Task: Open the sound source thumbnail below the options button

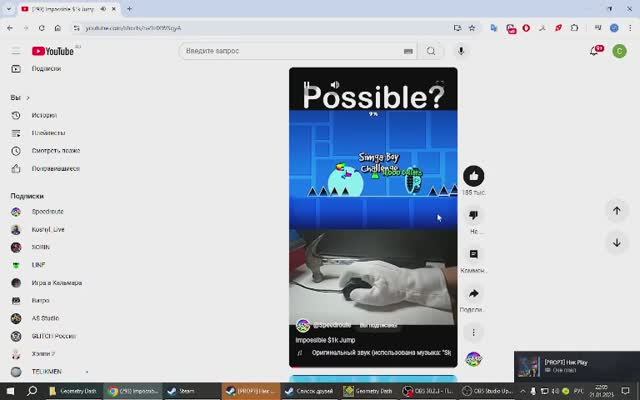Action: tap(473, 359)
